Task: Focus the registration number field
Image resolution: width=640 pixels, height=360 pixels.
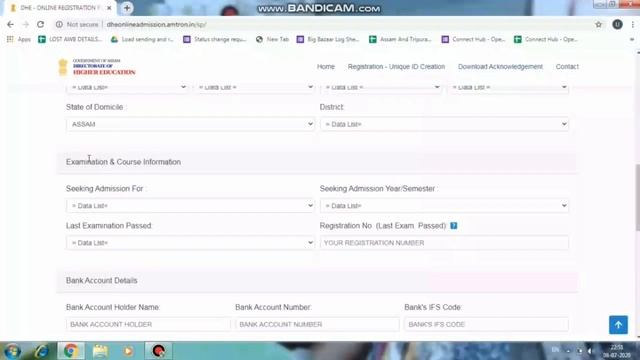Action: tap(444, 243)
